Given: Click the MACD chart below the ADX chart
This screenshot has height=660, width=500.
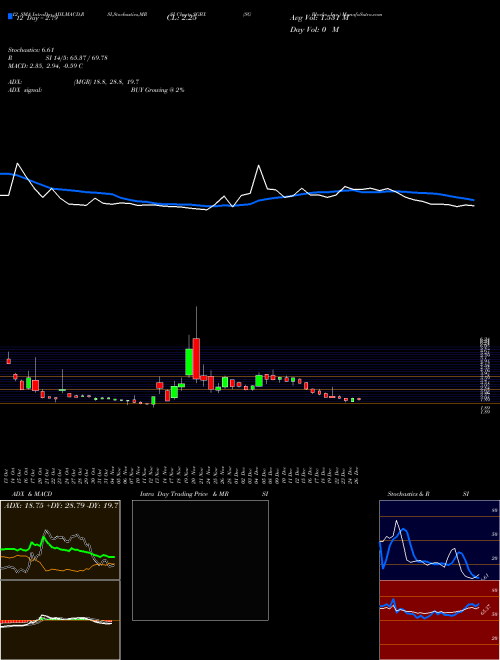Looking at the screenshot, I should pos(60,620).
